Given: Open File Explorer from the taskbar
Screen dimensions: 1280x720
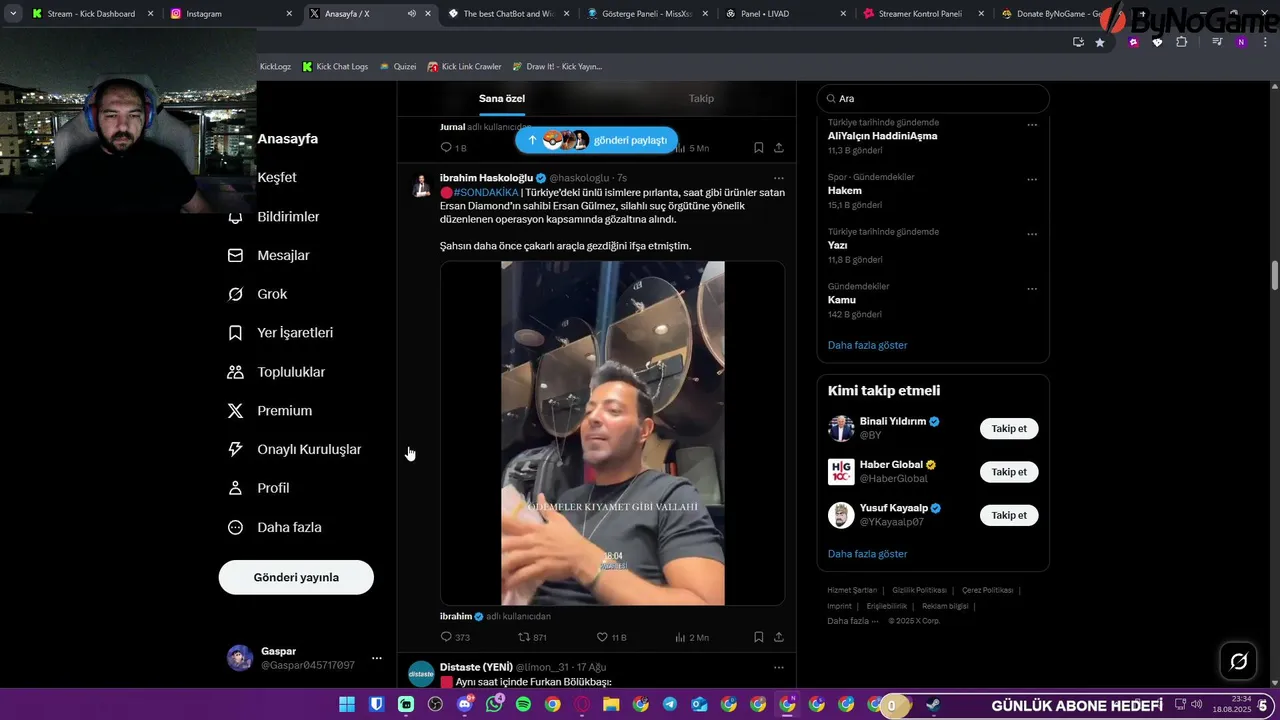Looking at the screenshot, I should [611, 704].
